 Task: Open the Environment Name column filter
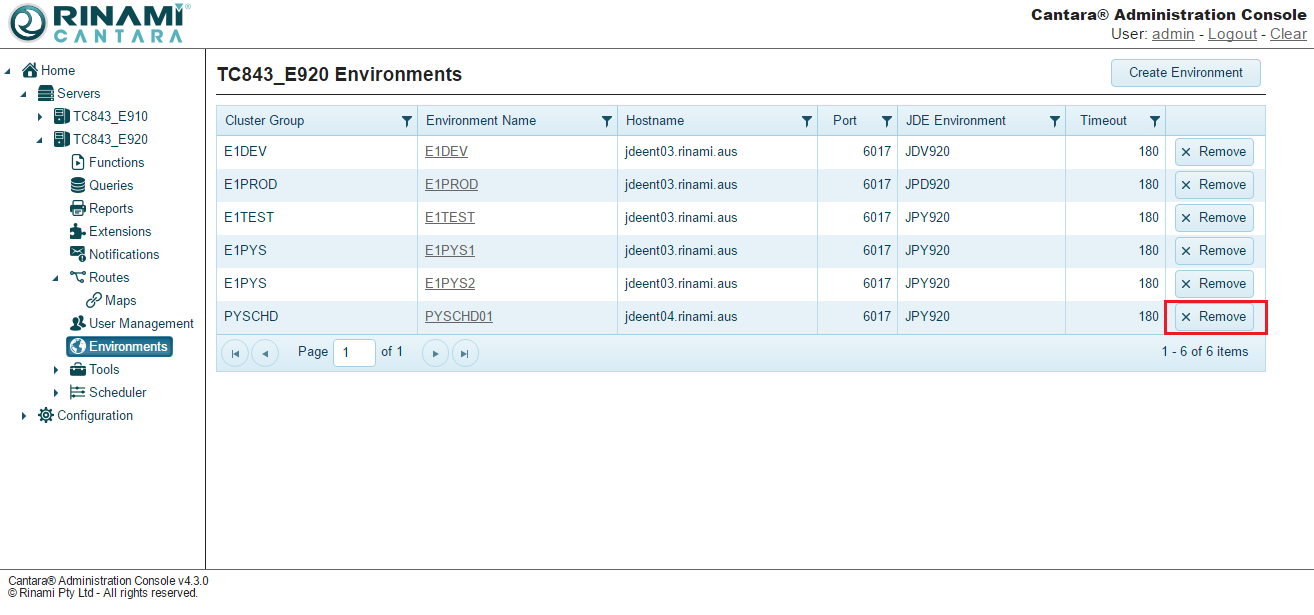(606, 121)
